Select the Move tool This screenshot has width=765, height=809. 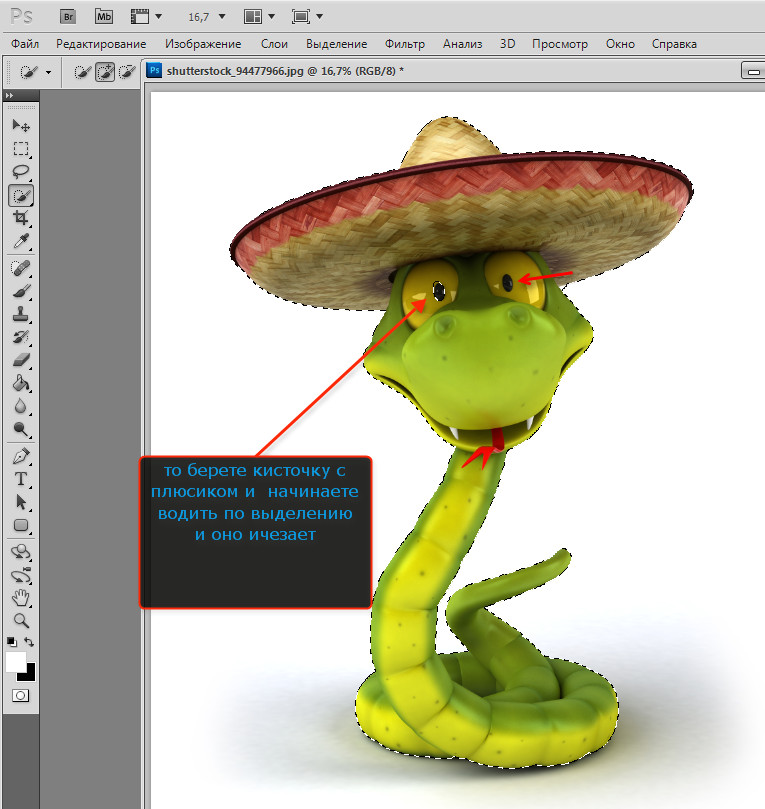[x=20, y=125]
